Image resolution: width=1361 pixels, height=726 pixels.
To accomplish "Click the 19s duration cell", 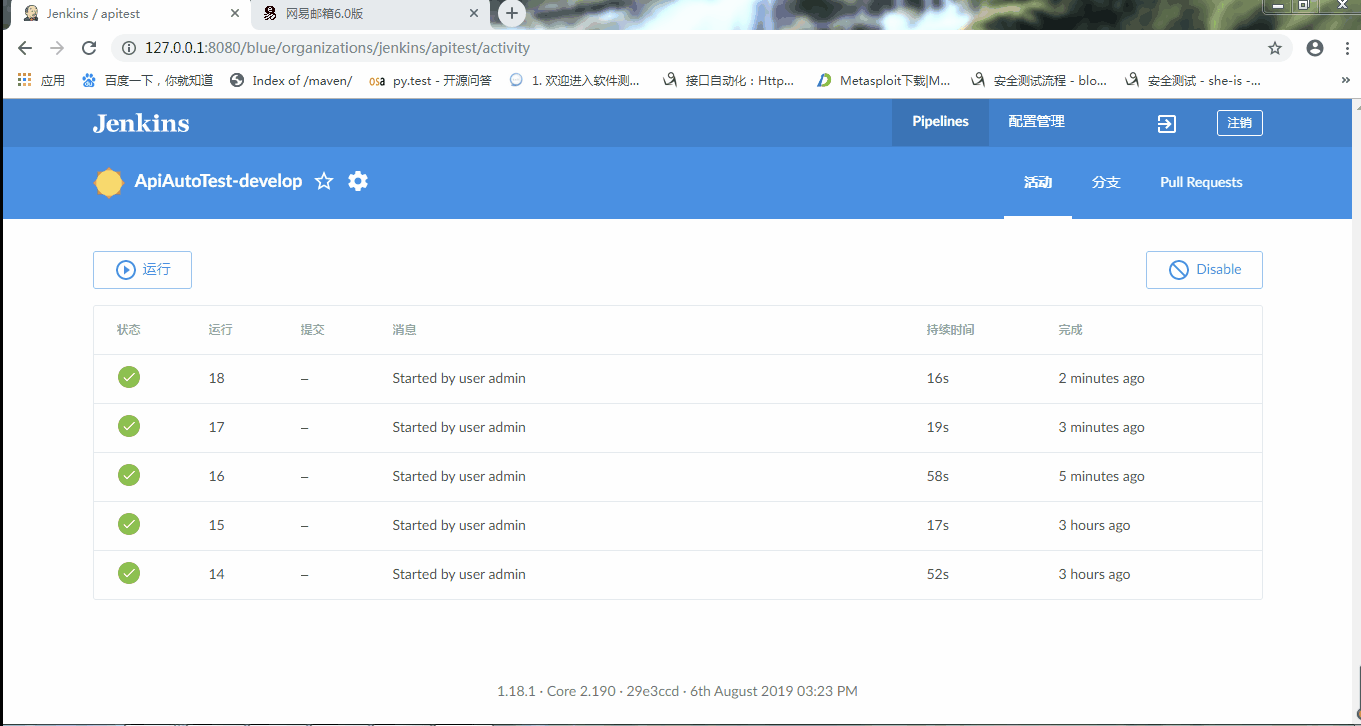I will pos(937,427).
